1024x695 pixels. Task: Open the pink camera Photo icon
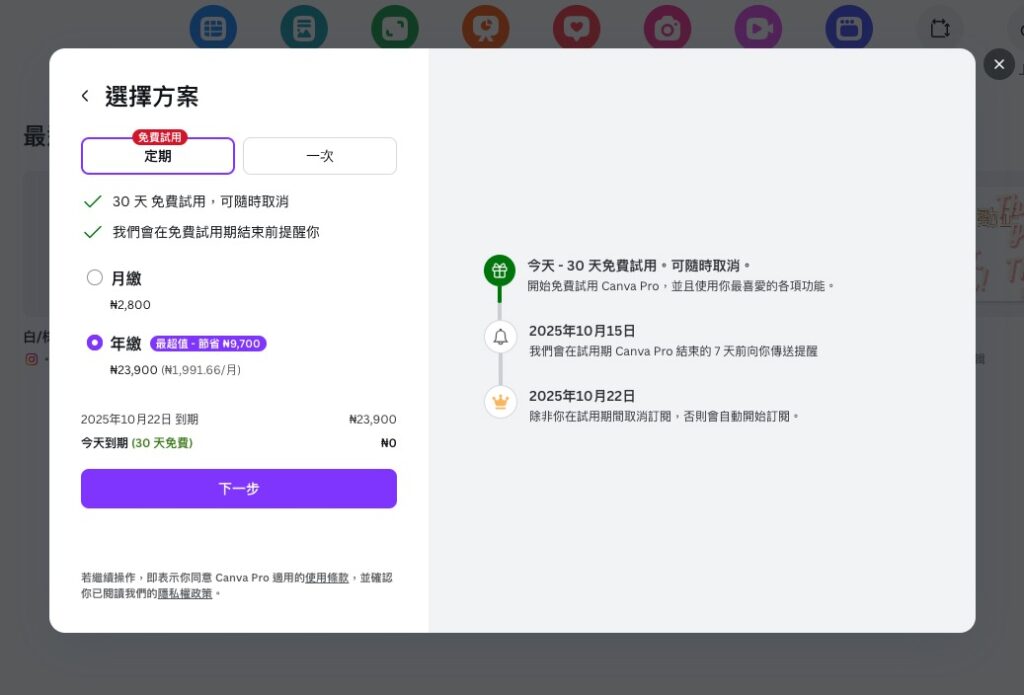coord(667,28)
